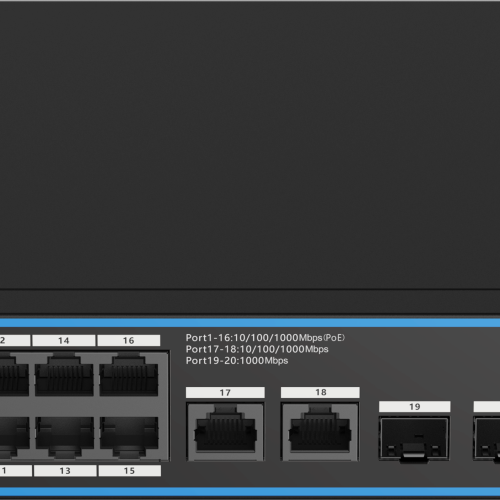Click the white "19" port label
Viewport: 500px width, 500px height.
pos(415,407)
